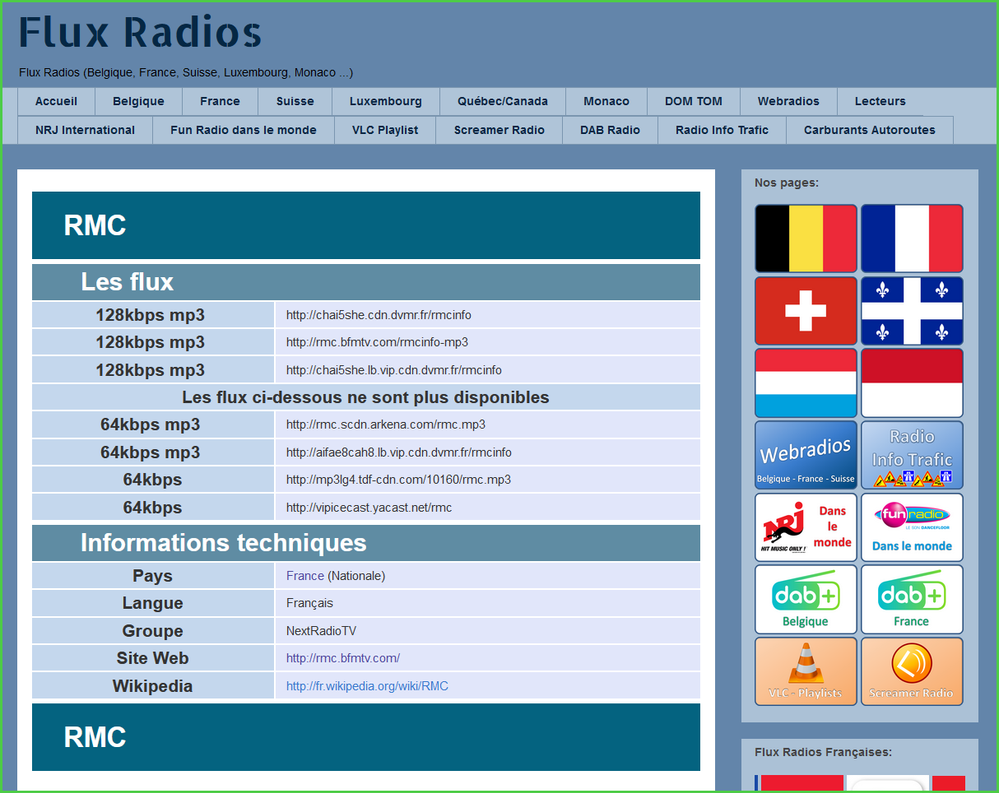The height and width of the screenshot is (793, 999).
Task: Open the Monaco flag icon
Action: coord(911,383)
